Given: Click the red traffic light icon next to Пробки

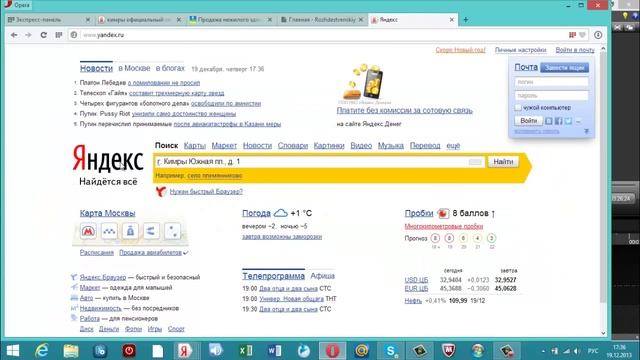Looking at the screenshot, I should tap(443, 213).
